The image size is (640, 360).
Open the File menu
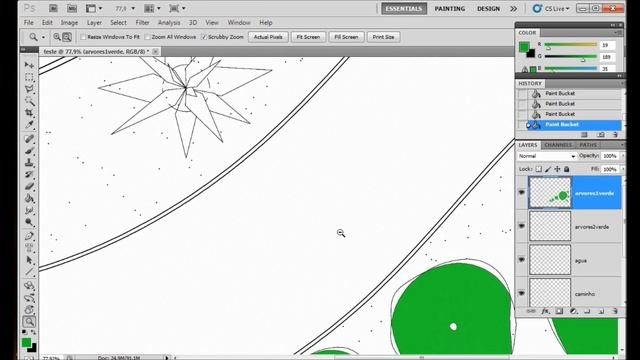click(29, 22)
